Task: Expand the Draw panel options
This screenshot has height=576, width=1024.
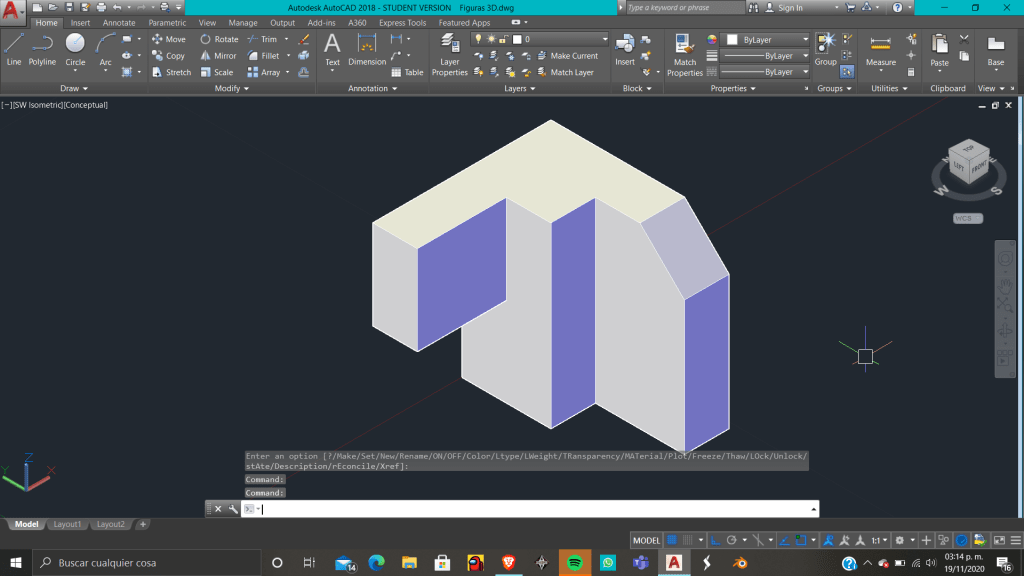Action: click(74, 88)
